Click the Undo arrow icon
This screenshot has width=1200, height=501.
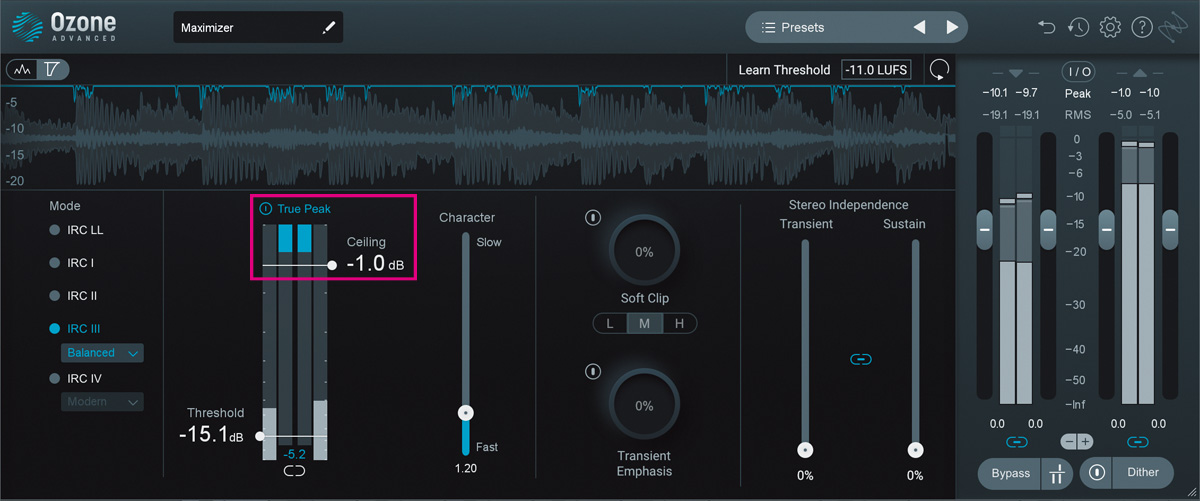click(x=1047, y=28)
